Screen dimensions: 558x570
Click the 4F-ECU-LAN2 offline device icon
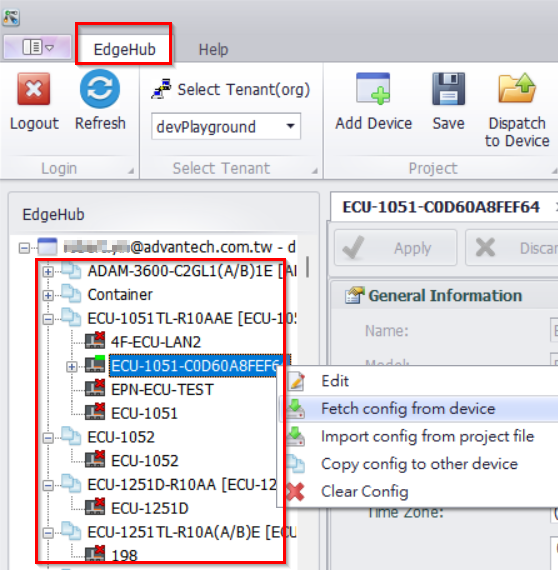coord(95,341)
